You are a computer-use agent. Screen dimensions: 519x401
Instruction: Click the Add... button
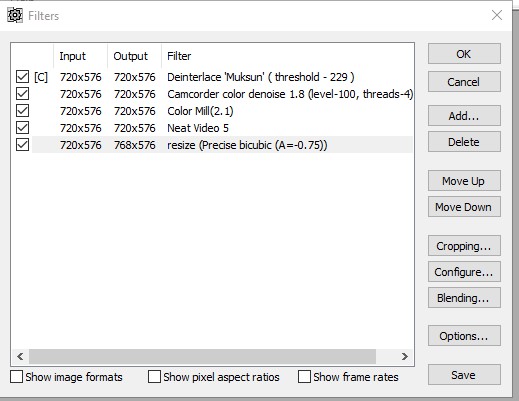pos(464,116)
